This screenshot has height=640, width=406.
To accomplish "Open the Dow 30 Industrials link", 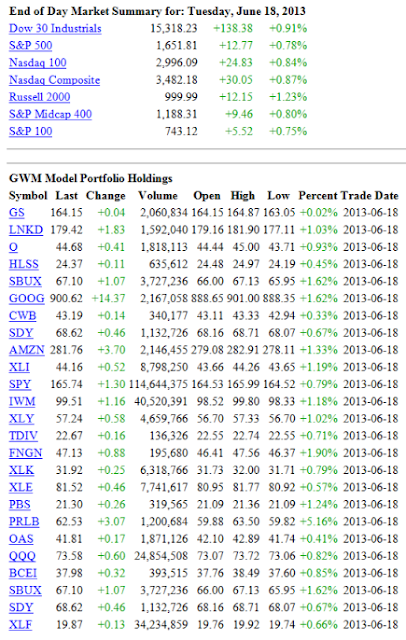I will (x=55, y=29).
